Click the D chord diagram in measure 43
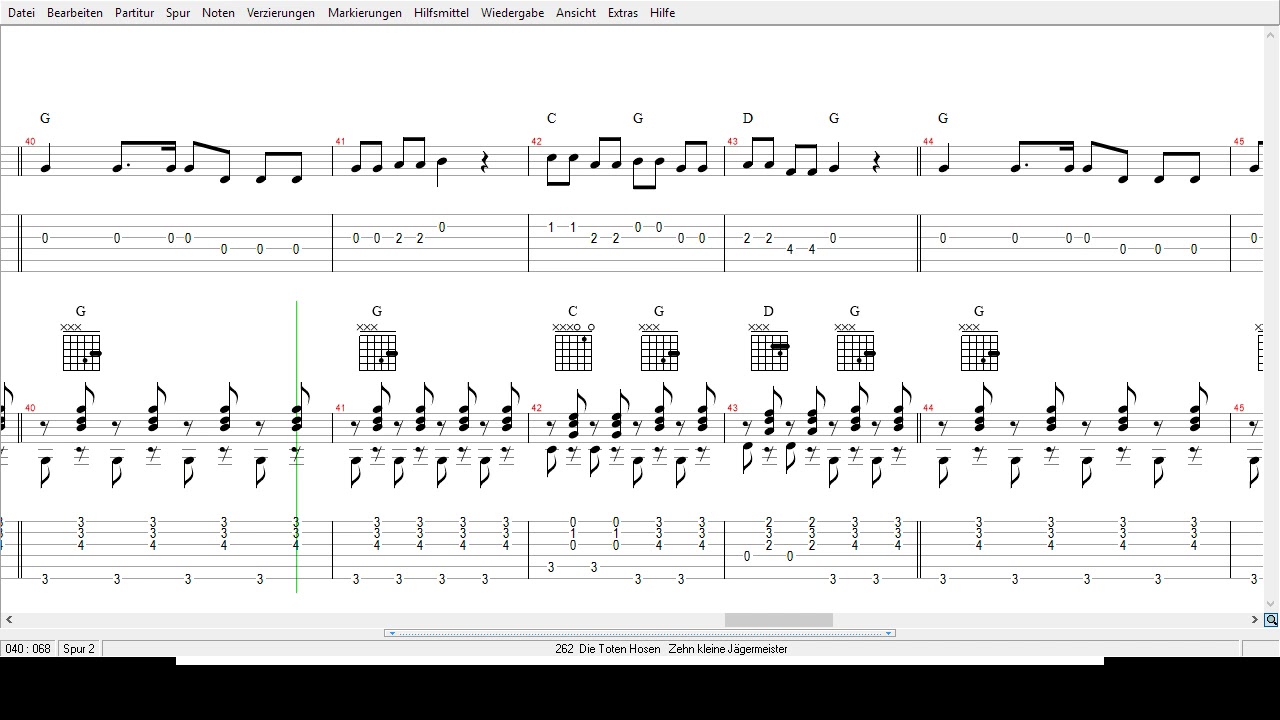1280x720 pixels. click(769, 348)
